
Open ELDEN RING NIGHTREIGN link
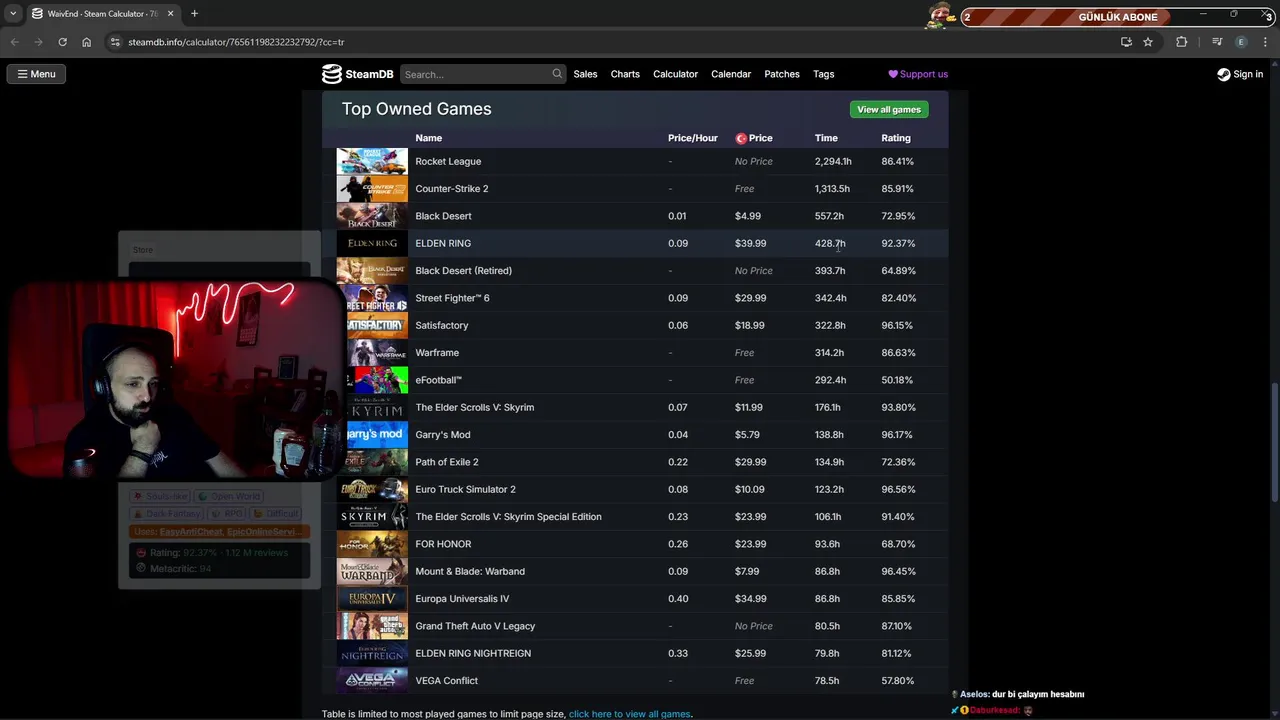[473, 653]
